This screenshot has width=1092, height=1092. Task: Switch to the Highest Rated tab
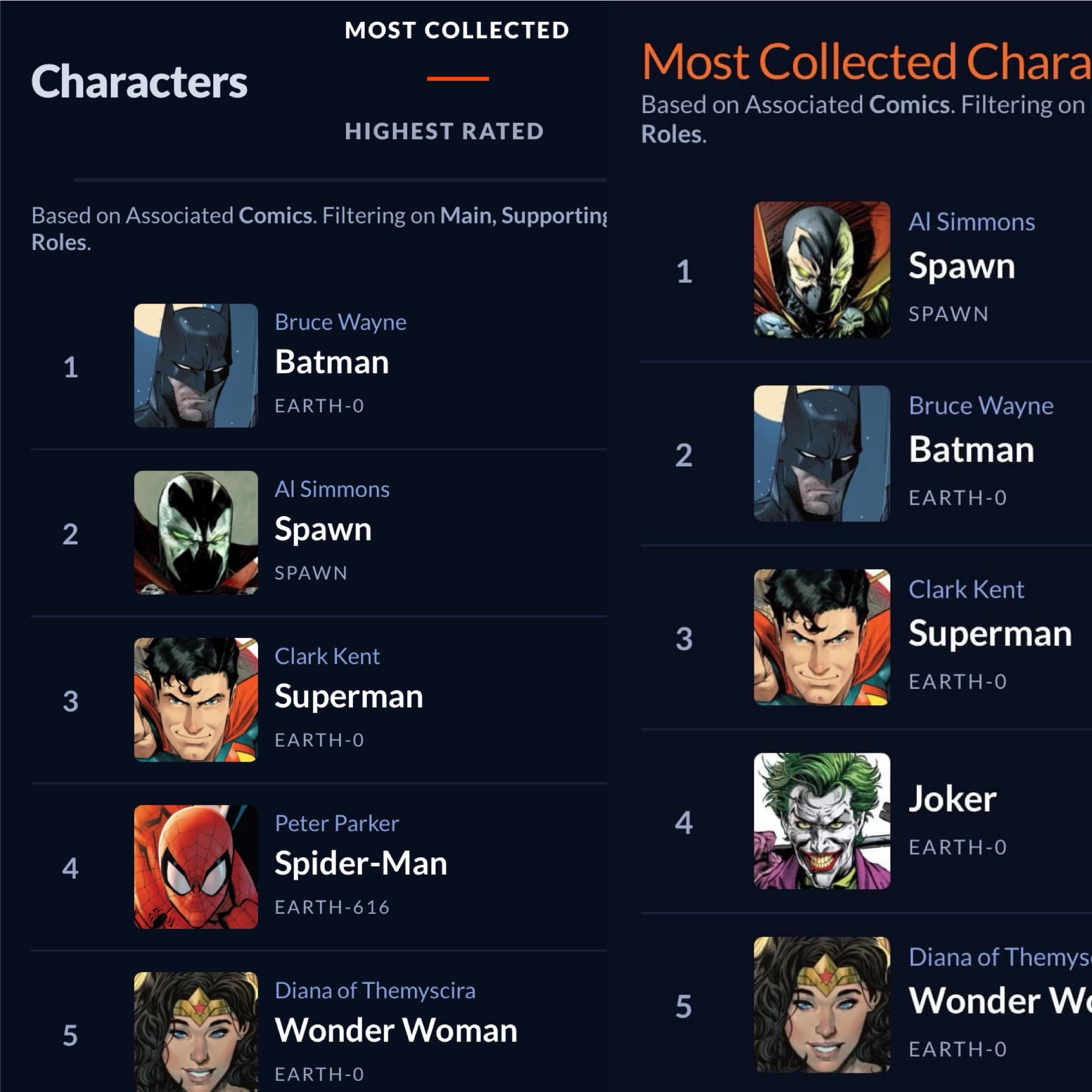(x=444, y=131)
